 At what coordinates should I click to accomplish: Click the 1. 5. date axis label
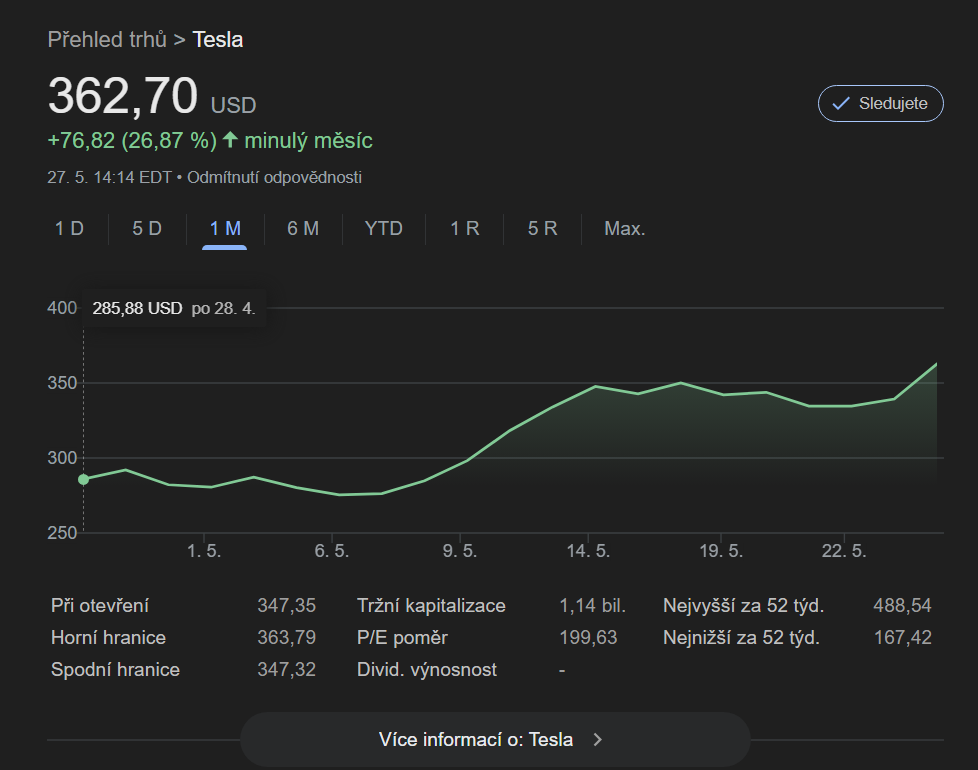pyautogui.click(x=204, y=551)
